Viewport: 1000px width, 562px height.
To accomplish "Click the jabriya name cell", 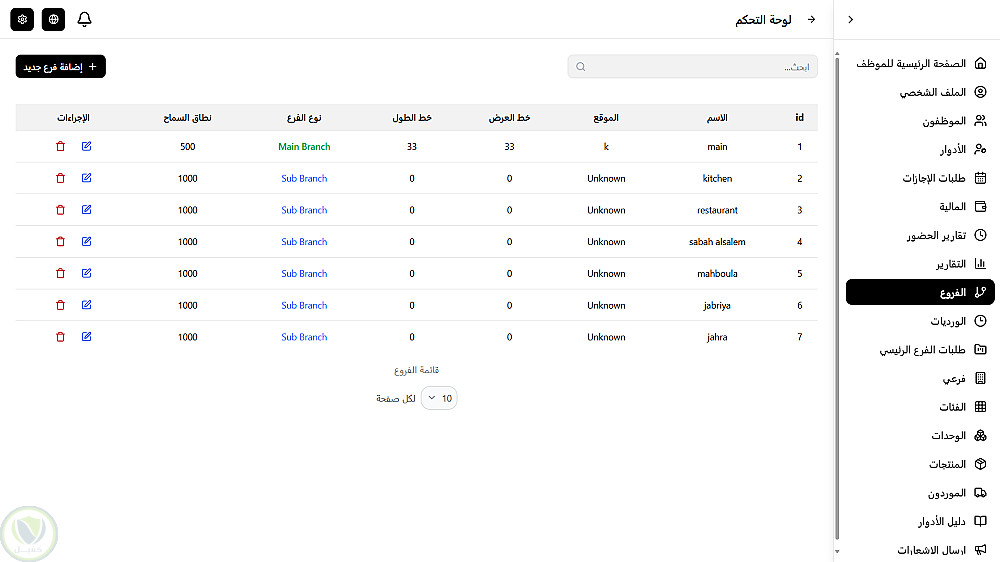I will pos(717,306).
